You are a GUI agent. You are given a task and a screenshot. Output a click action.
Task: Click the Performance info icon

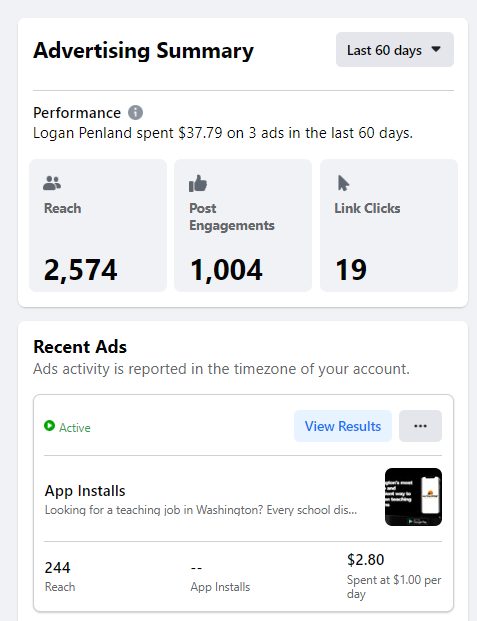(x=135, y=112)
